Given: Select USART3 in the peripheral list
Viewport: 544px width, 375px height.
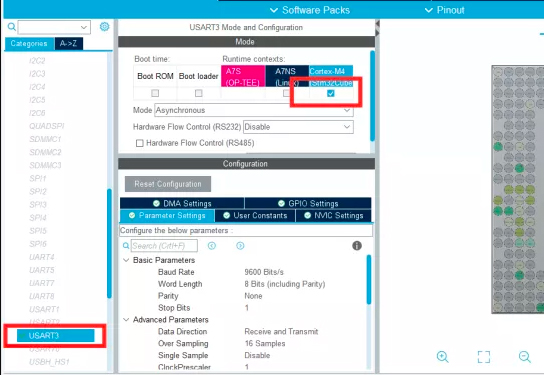Looking at the screenshot, I should point(56,335).
